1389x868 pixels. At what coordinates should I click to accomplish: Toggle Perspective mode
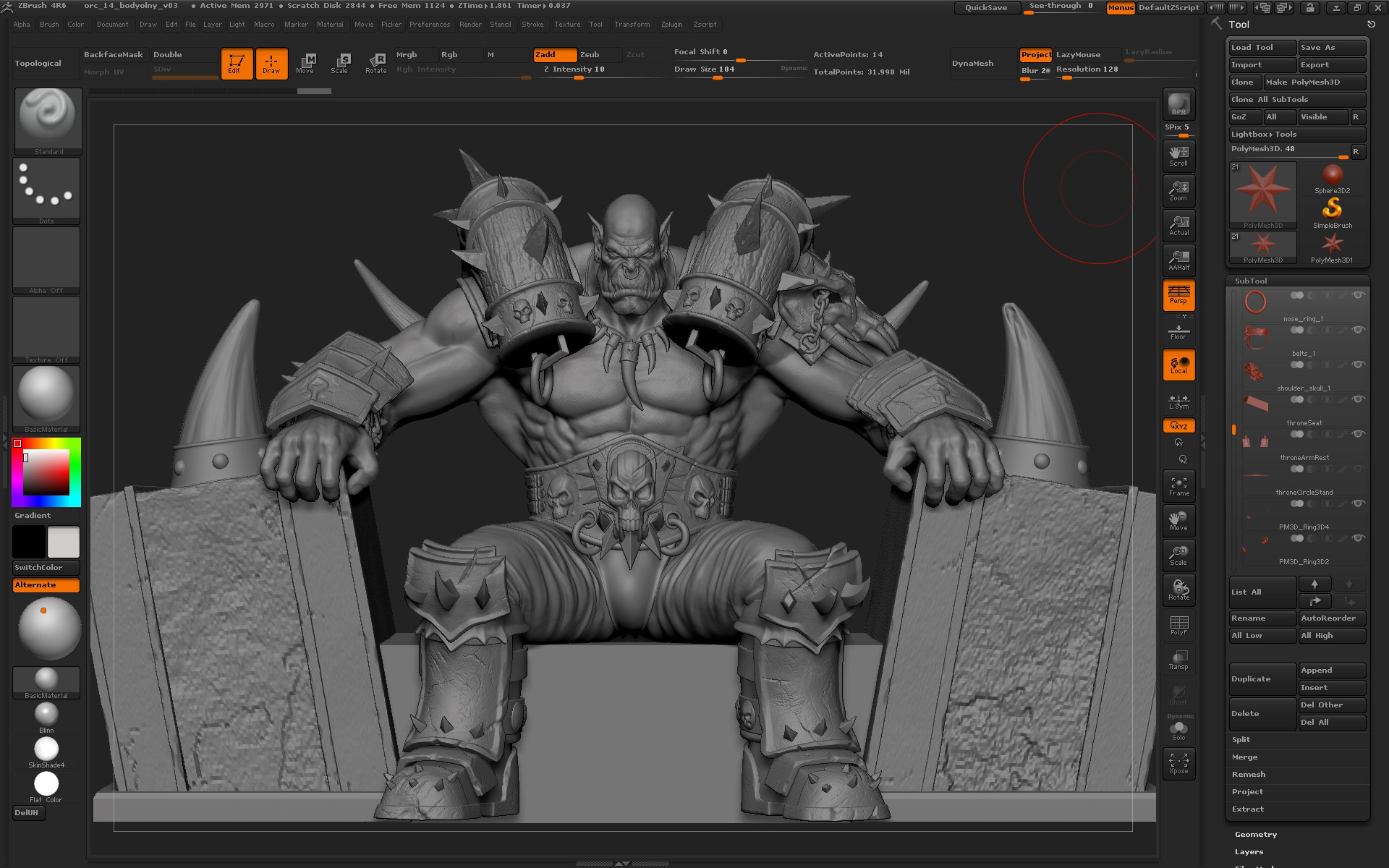coord(1178,295)
